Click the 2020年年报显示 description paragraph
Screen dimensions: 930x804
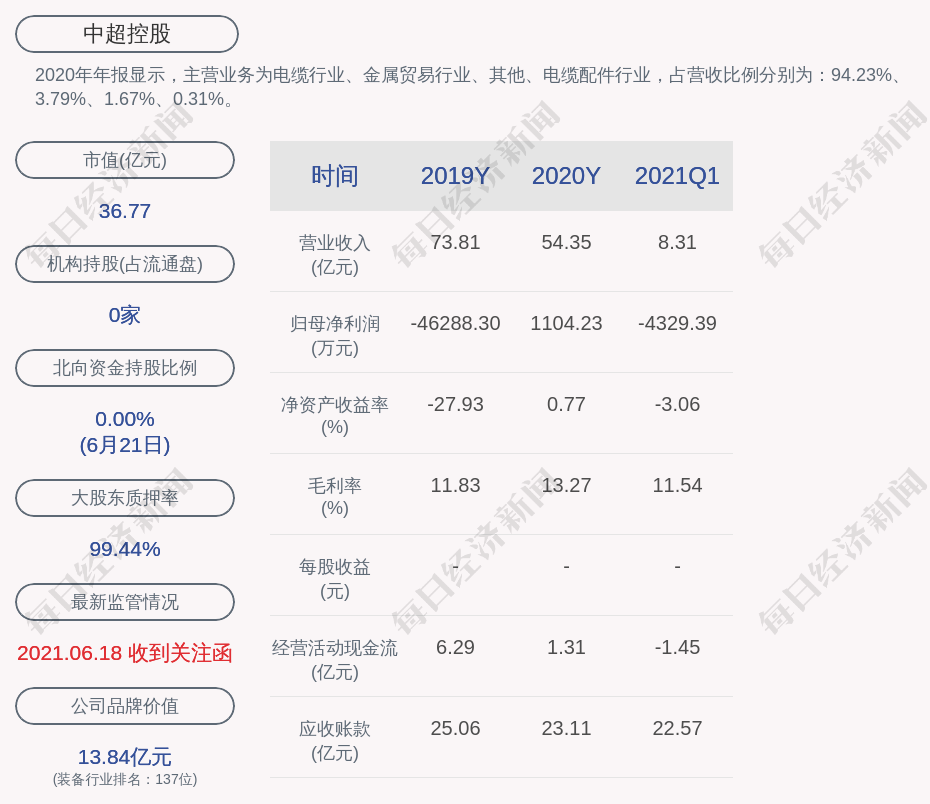click(469, 87)
